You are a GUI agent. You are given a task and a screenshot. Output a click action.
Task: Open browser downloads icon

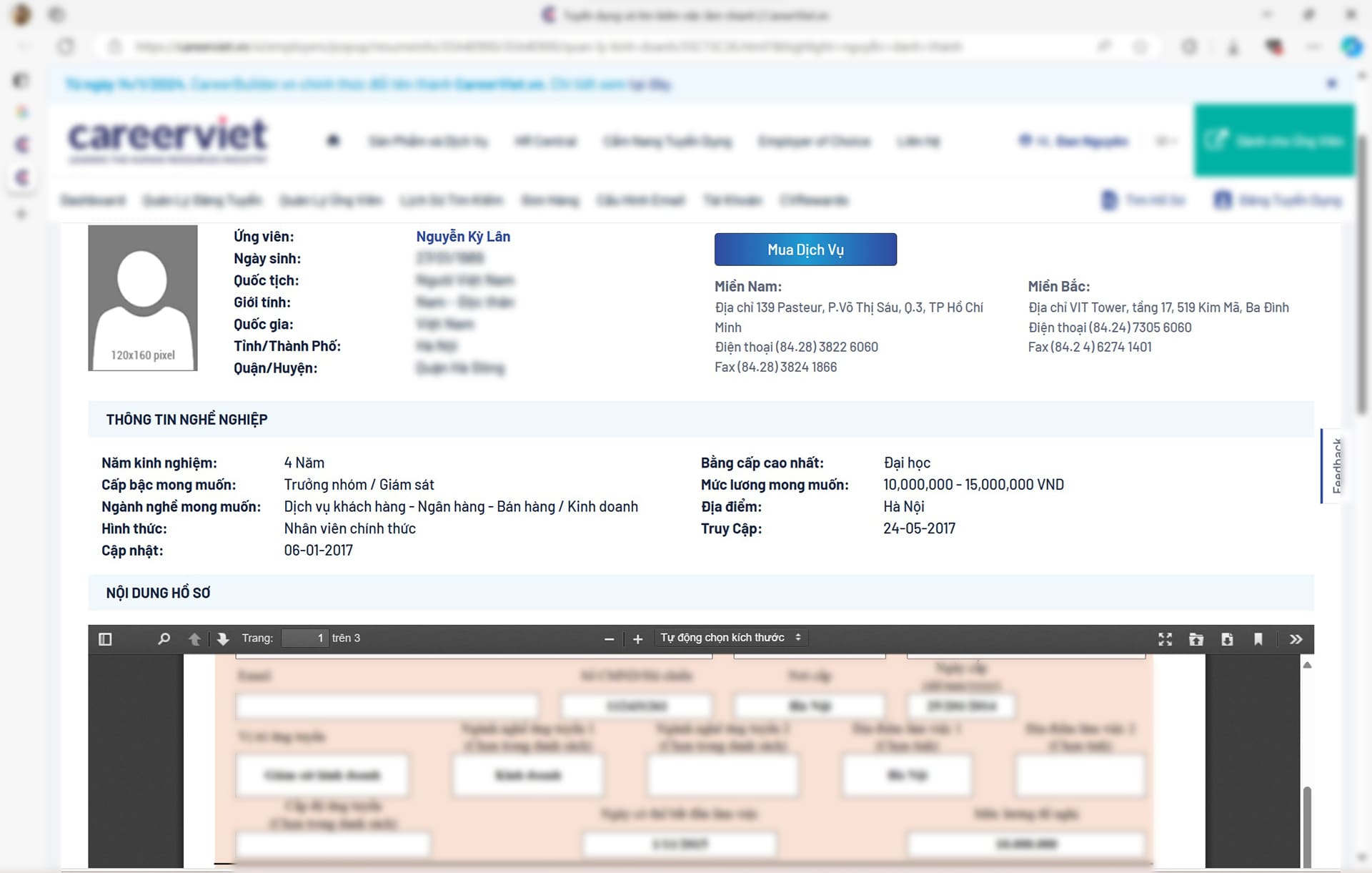click(1233, 47)
